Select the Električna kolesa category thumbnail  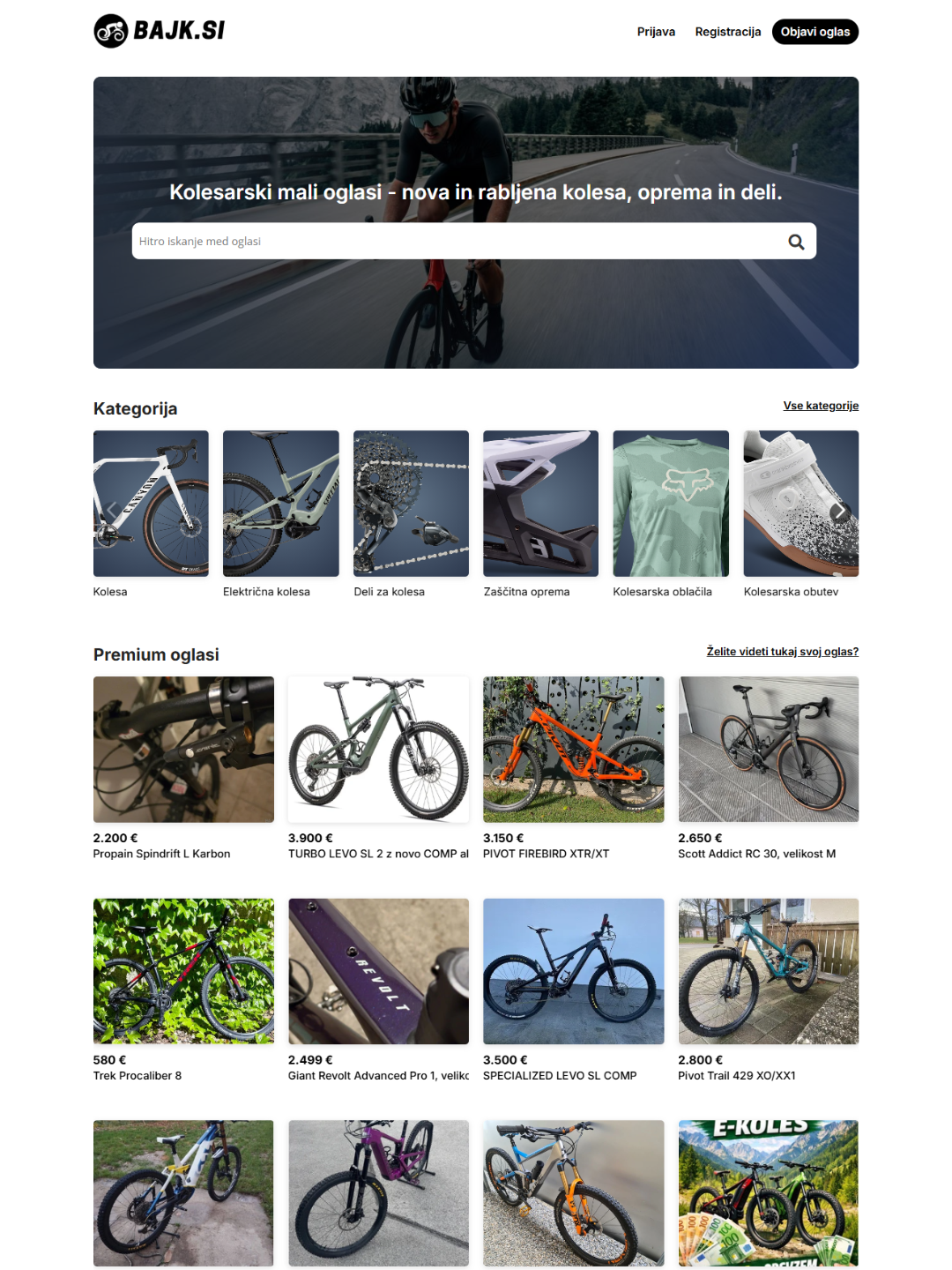pos(281,504)
